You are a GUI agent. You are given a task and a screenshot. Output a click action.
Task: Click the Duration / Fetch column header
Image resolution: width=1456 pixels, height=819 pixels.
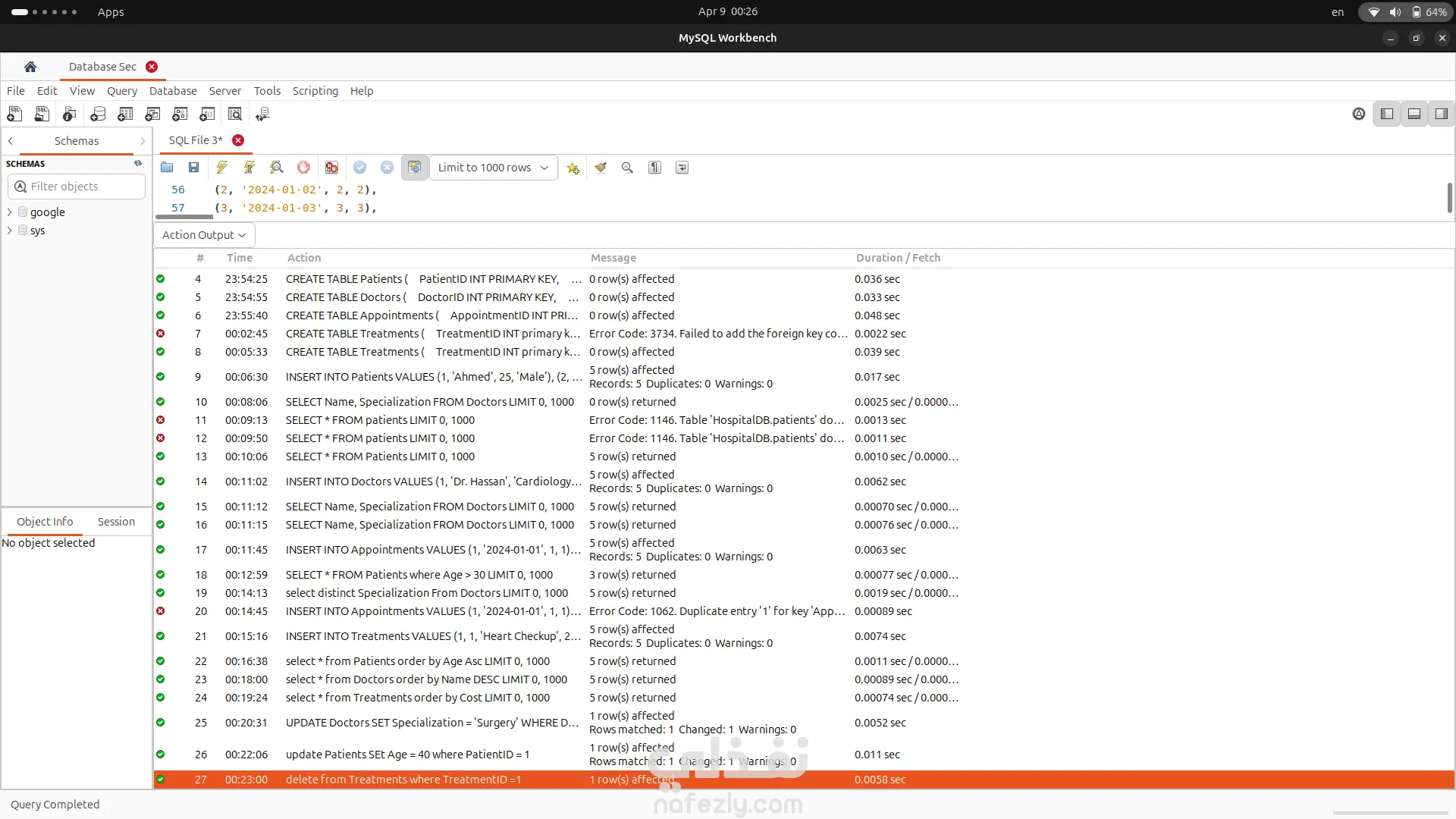[x=898, y=258]
